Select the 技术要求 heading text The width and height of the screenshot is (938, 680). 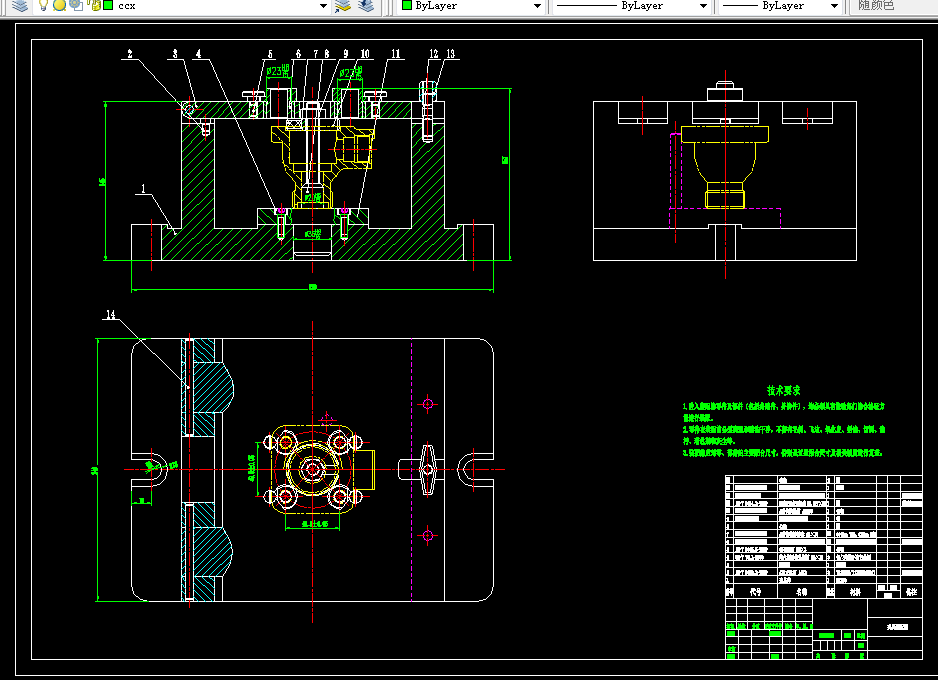point(784,391)
